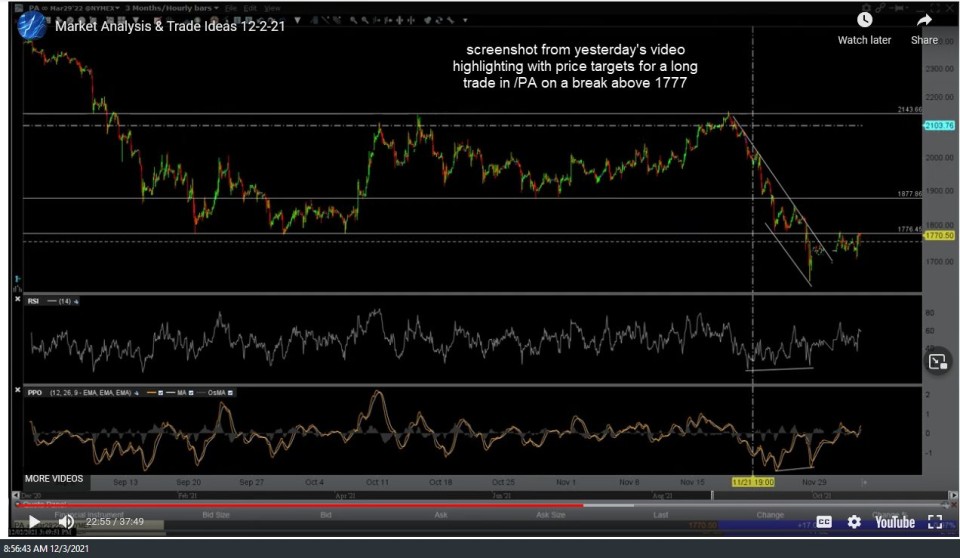Click the red video progress bar
960x558 pixels.
300,505
